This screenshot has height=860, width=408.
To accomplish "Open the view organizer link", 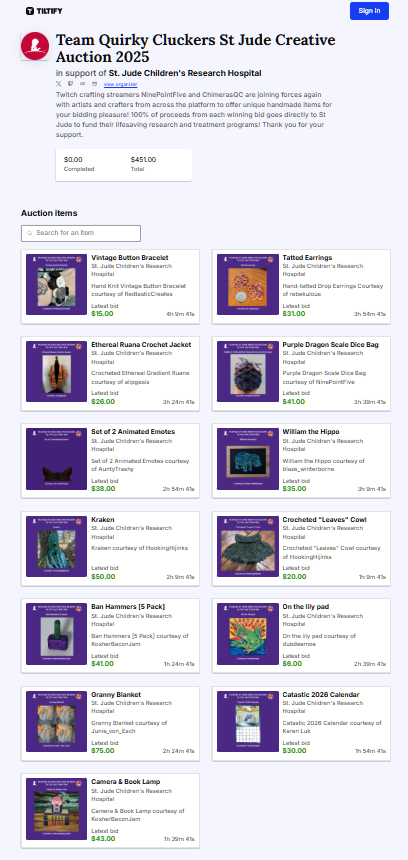I will [121, 84].
